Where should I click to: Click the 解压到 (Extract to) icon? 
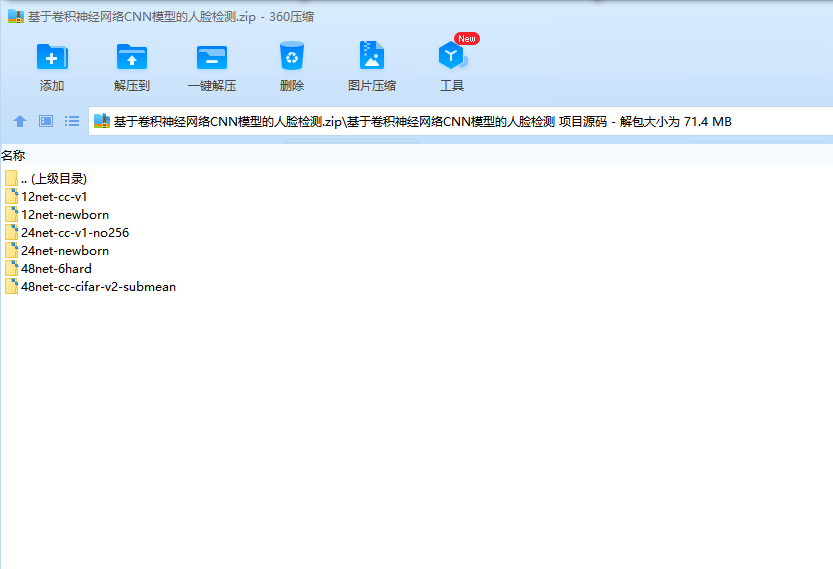(132, 57)
